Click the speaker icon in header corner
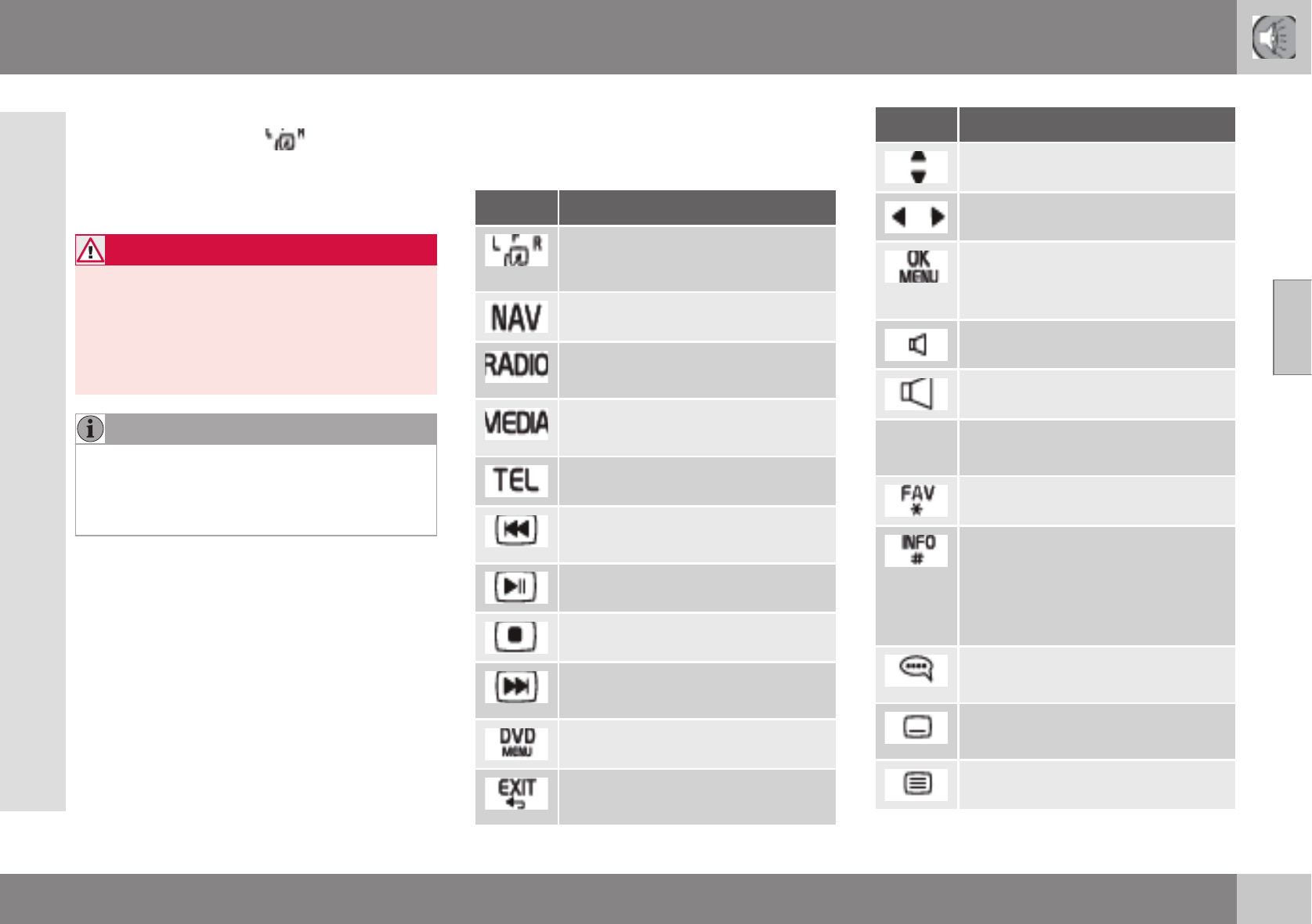The width and height of the screenshot is (1312, 924). click(1274, 37)
